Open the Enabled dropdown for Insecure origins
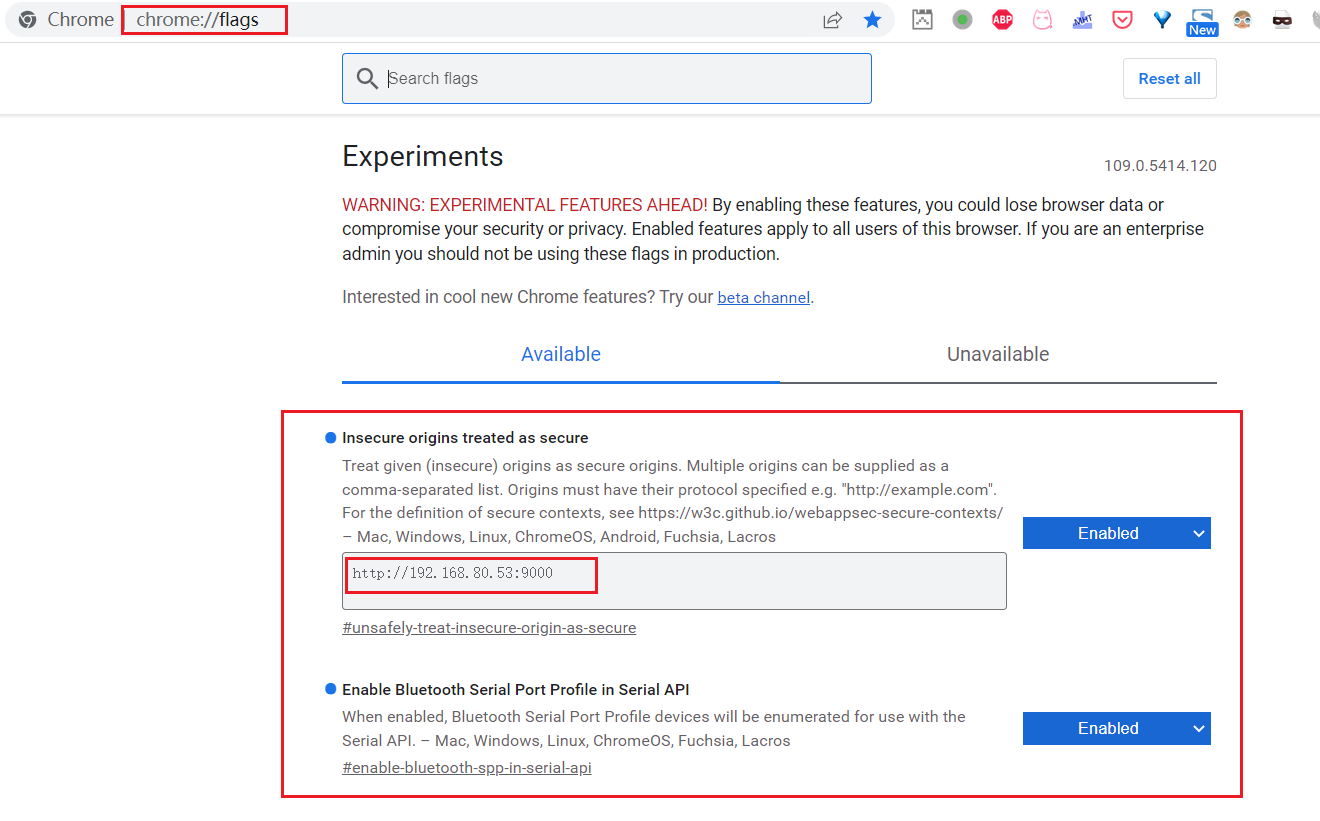This screenshot has height=821, width=1320. click(1116, 533)
